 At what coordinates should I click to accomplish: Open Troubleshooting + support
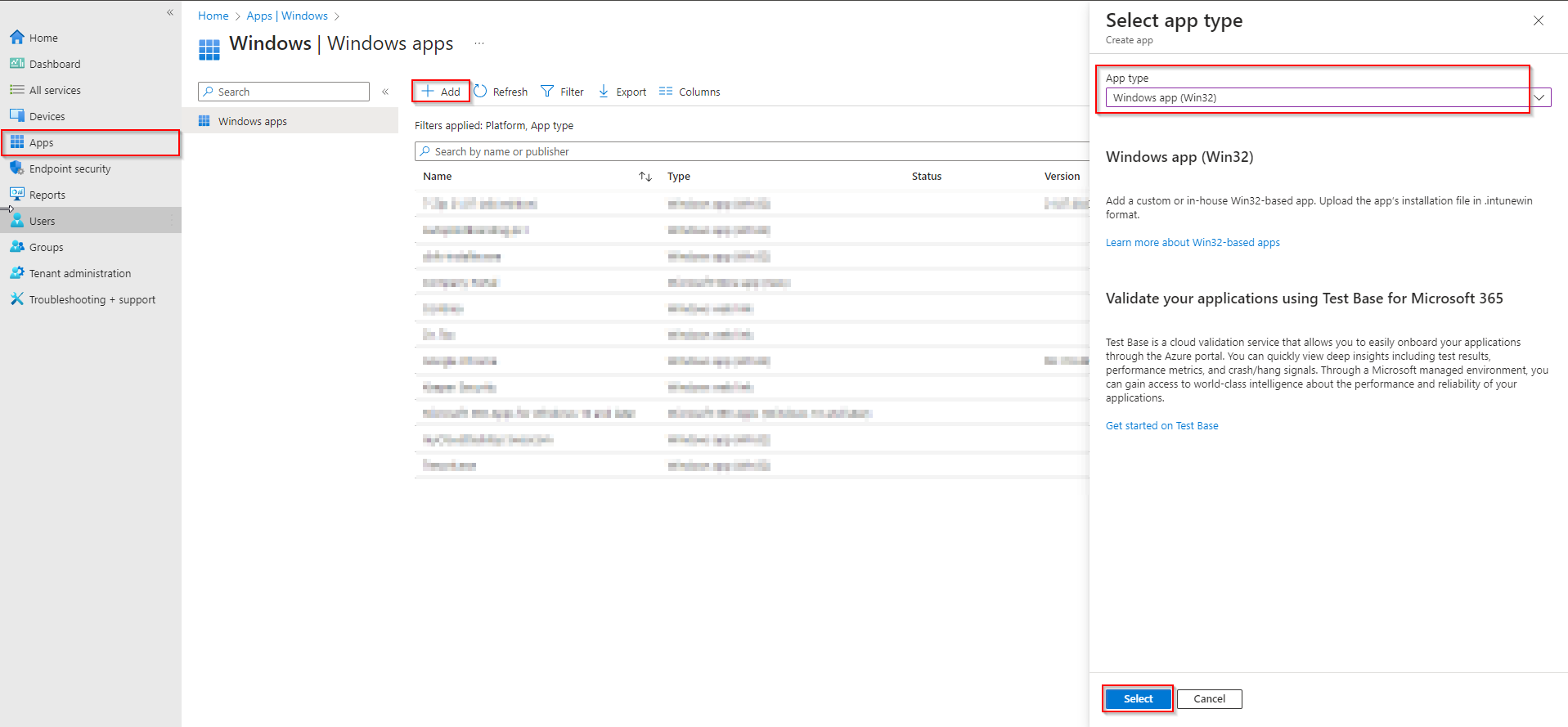90,299
